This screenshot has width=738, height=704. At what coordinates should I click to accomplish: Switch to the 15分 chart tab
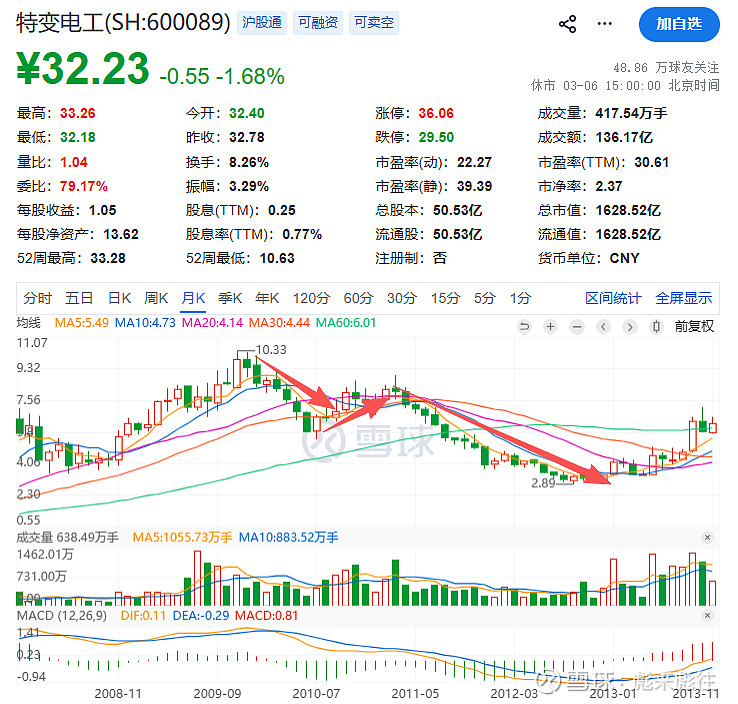(x=445, y=298)
